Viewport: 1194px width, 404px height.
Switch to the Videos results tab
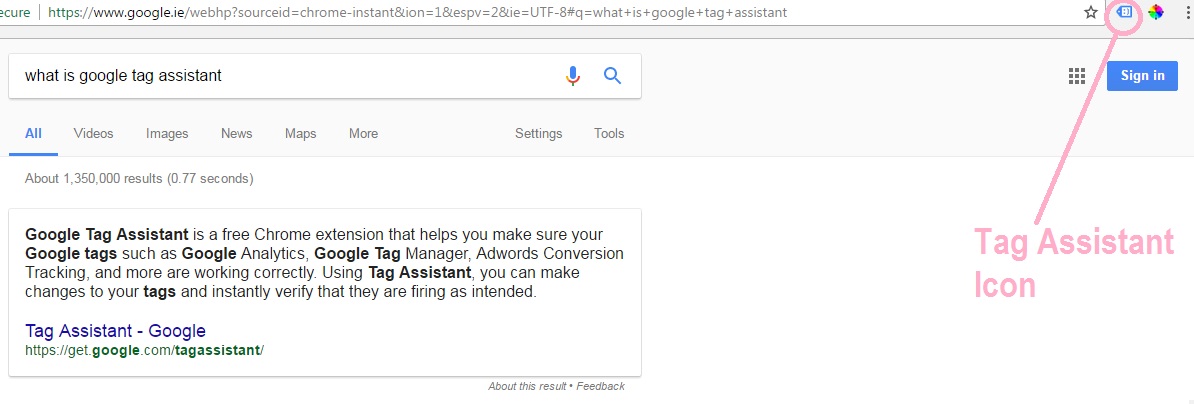(x=94, y=133)
